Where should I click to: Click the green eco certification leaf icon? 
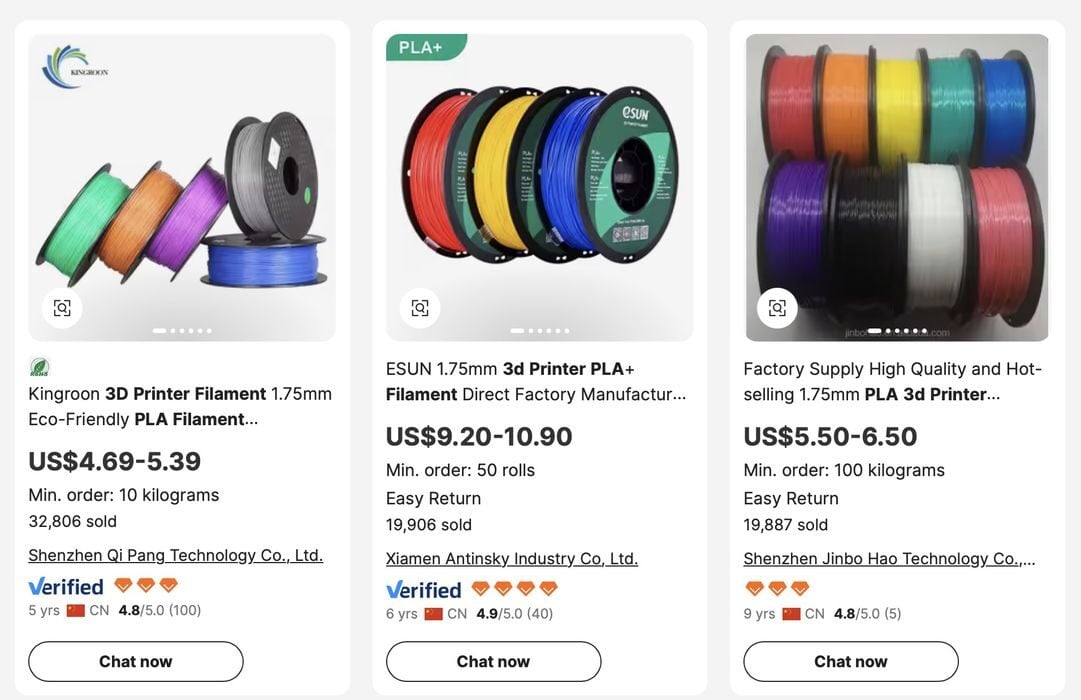[x=39, y=367]
